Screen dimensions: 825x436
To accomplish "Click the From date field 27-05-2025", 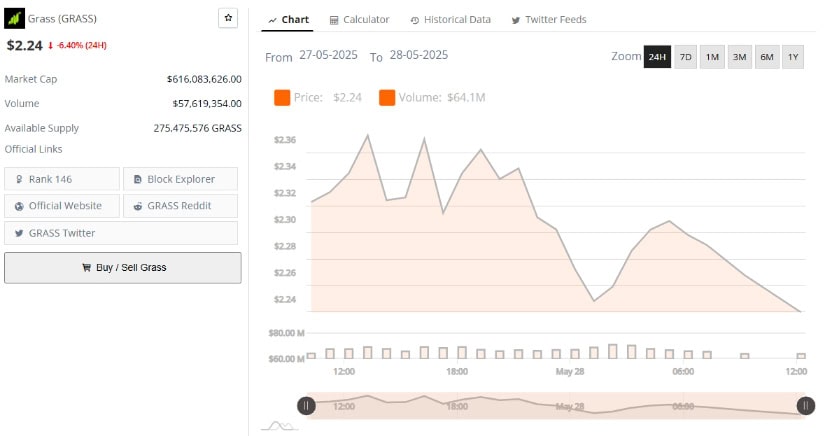I will tap(328, 55).
